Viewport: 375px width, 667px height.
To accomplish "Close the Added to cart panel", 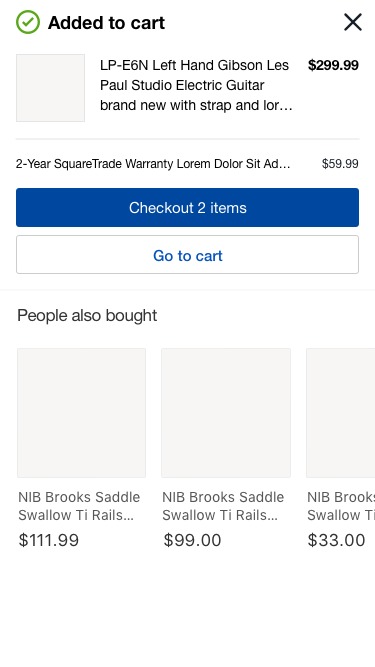I will 353,22.
